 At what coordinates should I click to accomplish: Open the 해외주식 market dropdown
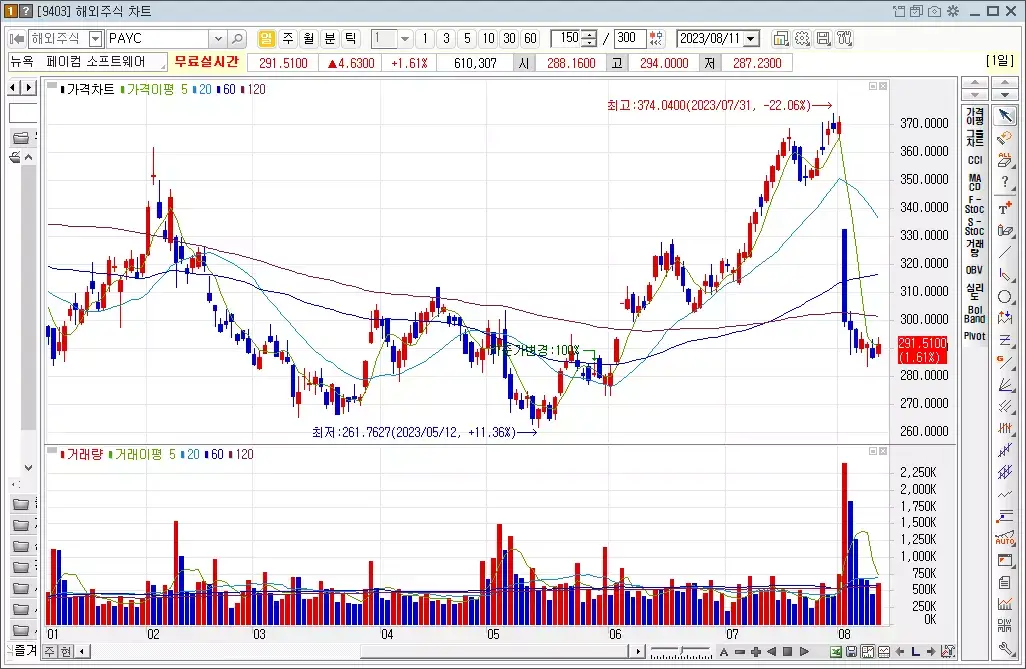coord(96,39)
